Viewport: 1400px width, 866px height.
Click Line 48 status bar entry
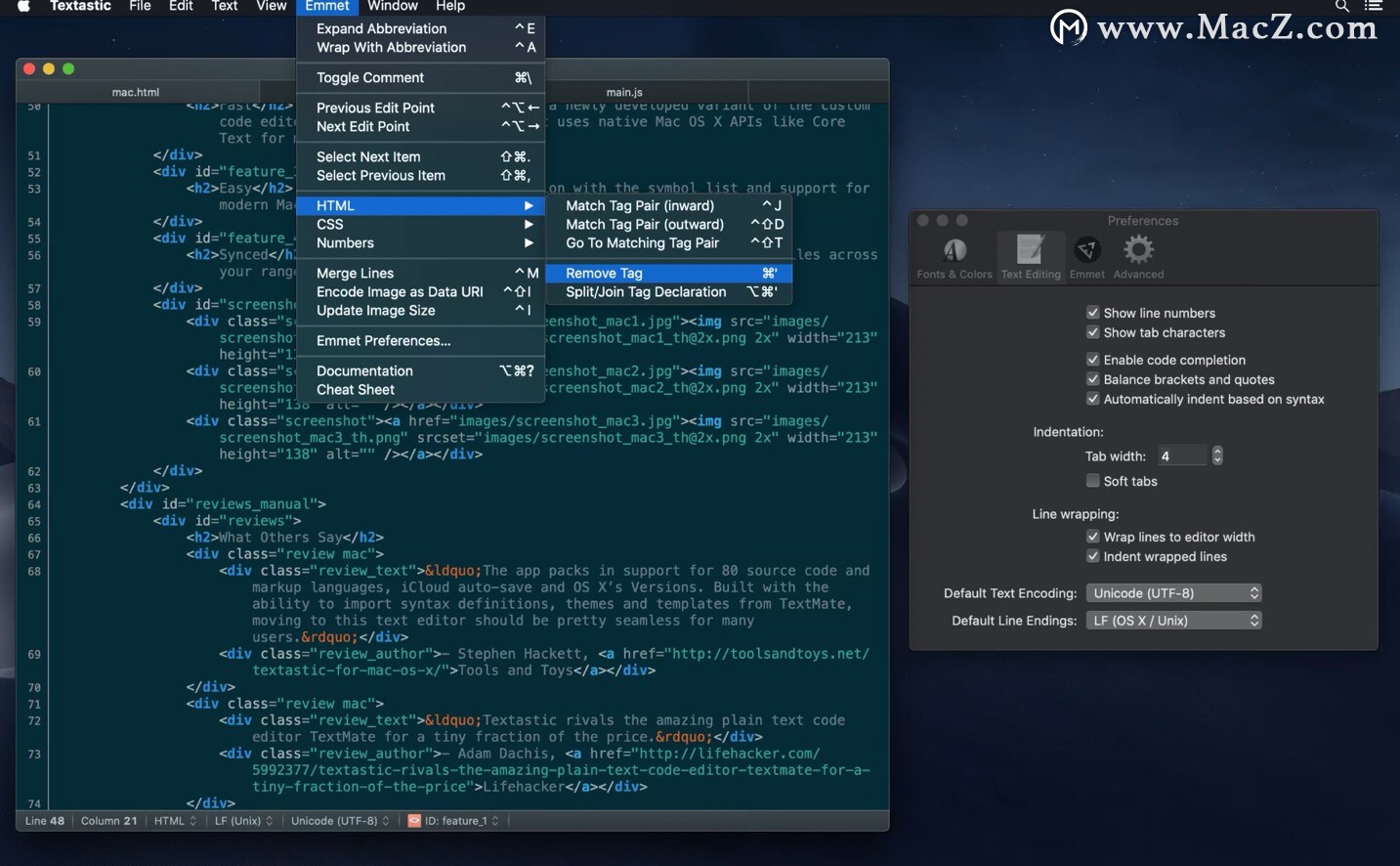[45, 821]
